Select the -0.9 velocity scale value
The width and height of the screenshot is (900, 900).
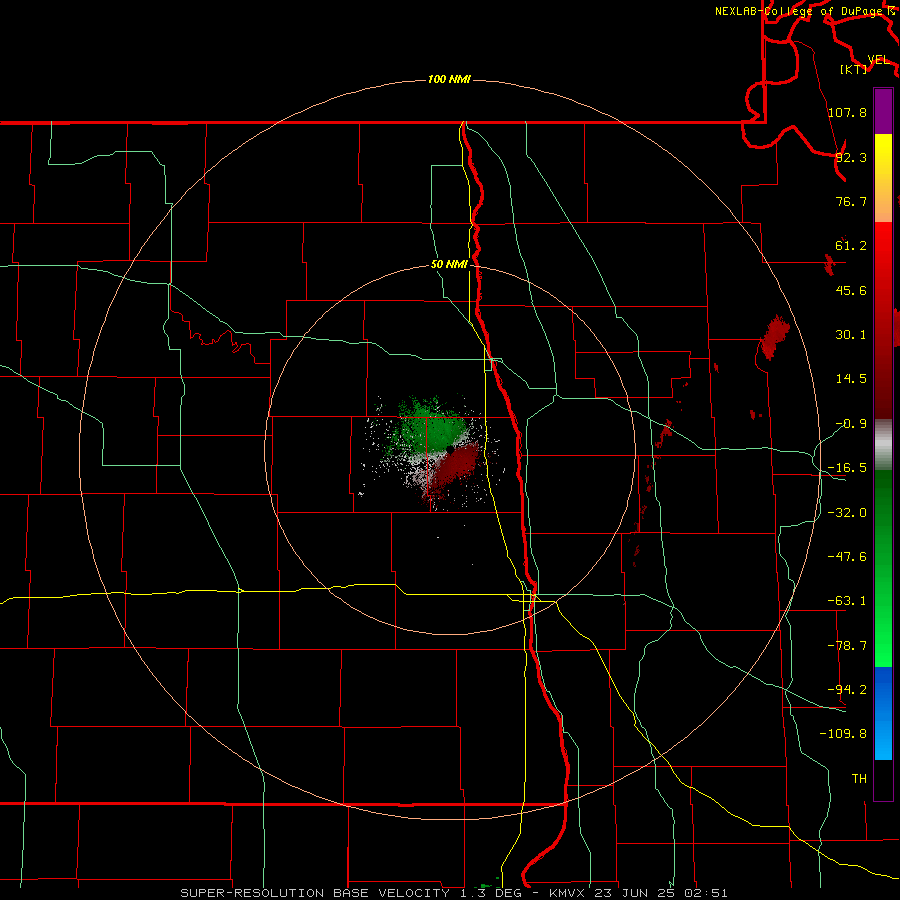click(x=851, y=424)
